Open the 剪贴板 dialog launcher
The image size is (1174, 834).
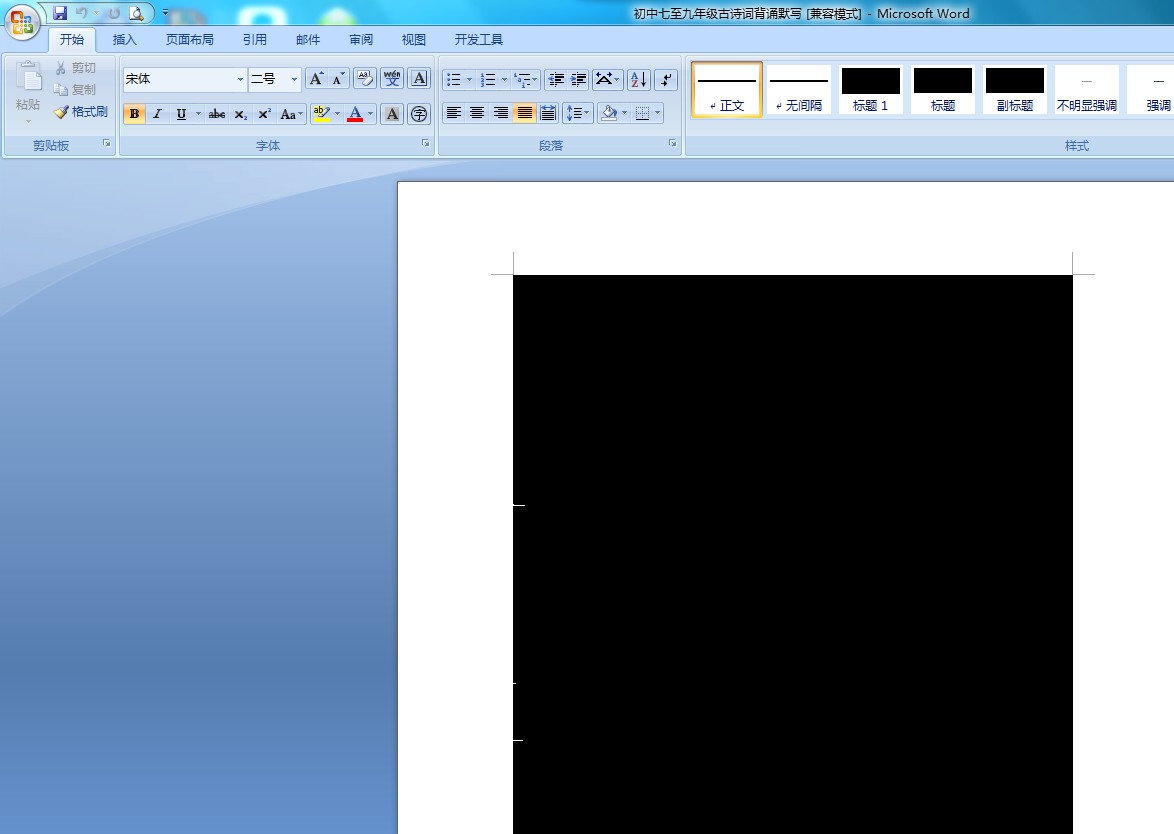(106, 143)
